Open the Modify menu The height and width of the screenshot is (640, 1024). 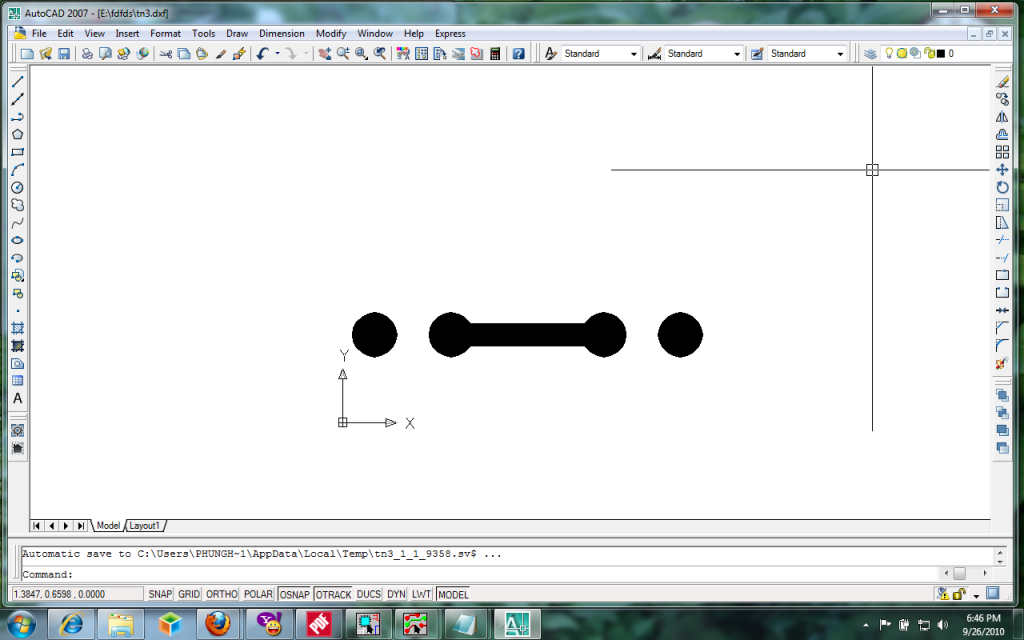(x=331, y=33)
